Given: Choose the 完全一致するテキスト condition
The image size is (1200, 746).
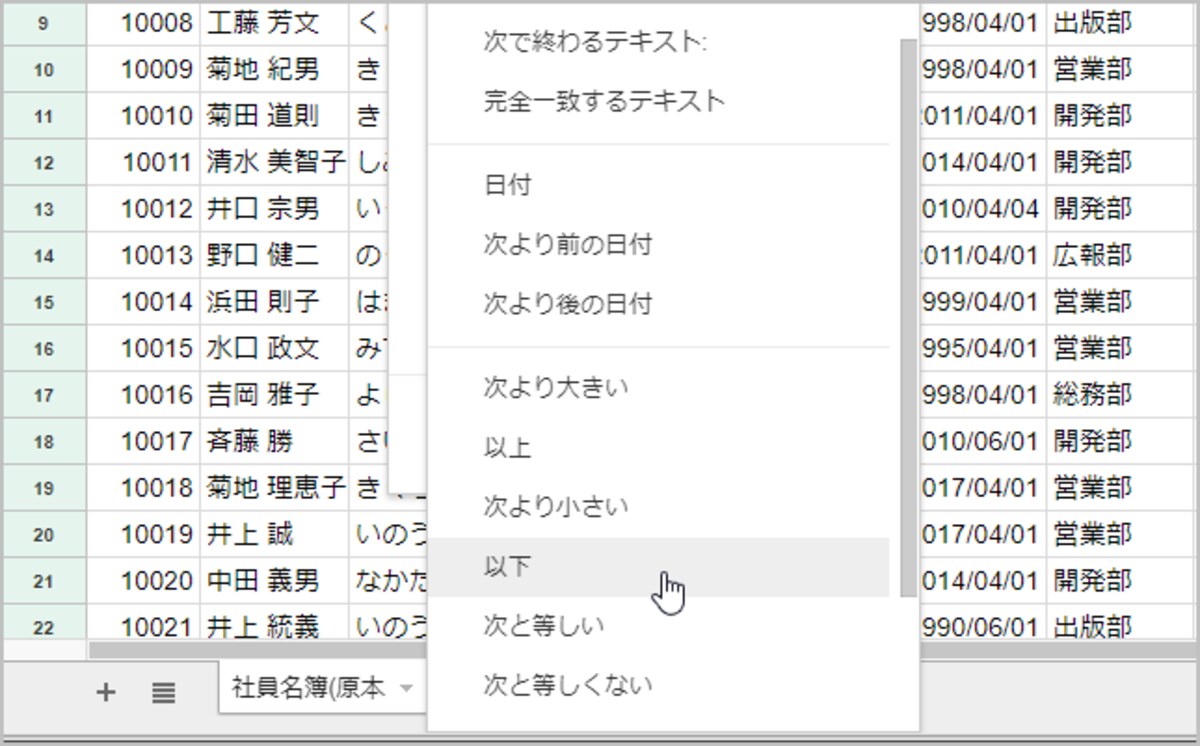Looking at the screenshot, I should (x=658, y=101).
